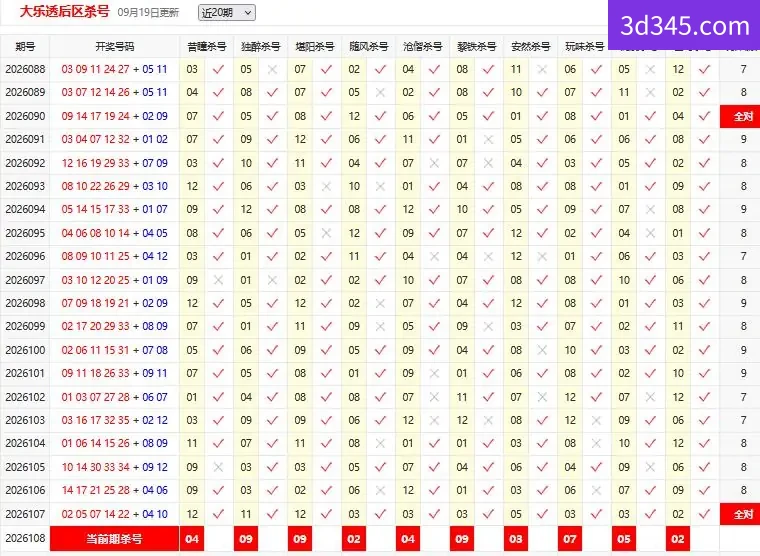Click the checkmark in 玩味杀号 row 2026100

click(596, 349)
